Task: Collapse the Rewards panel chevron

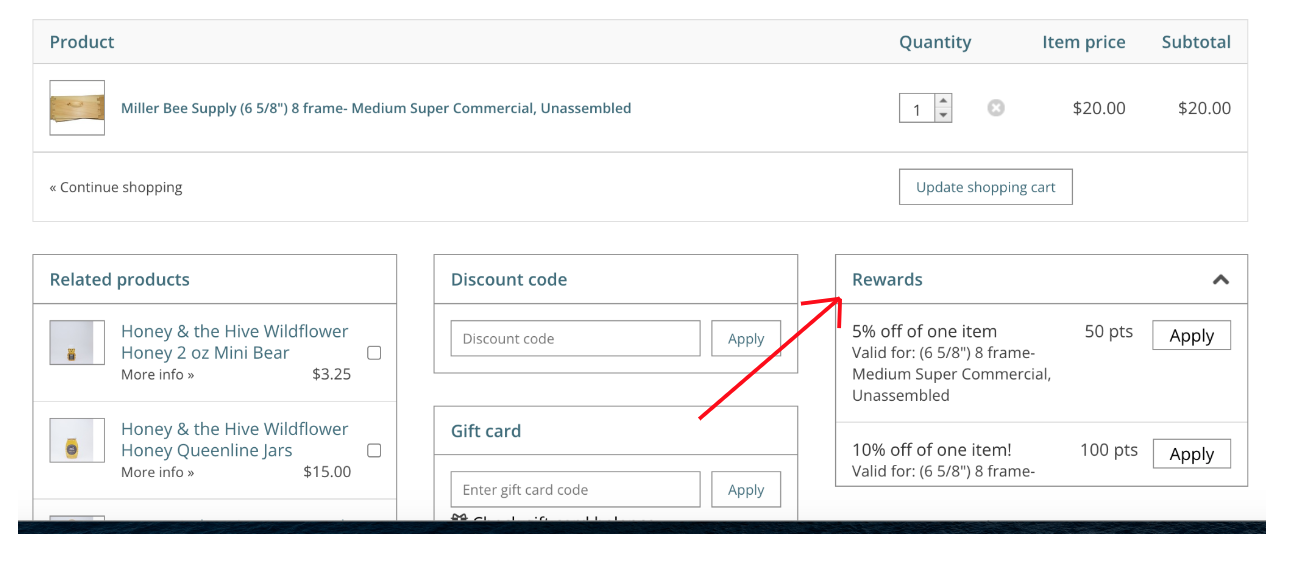Action: pos(1220,280)
